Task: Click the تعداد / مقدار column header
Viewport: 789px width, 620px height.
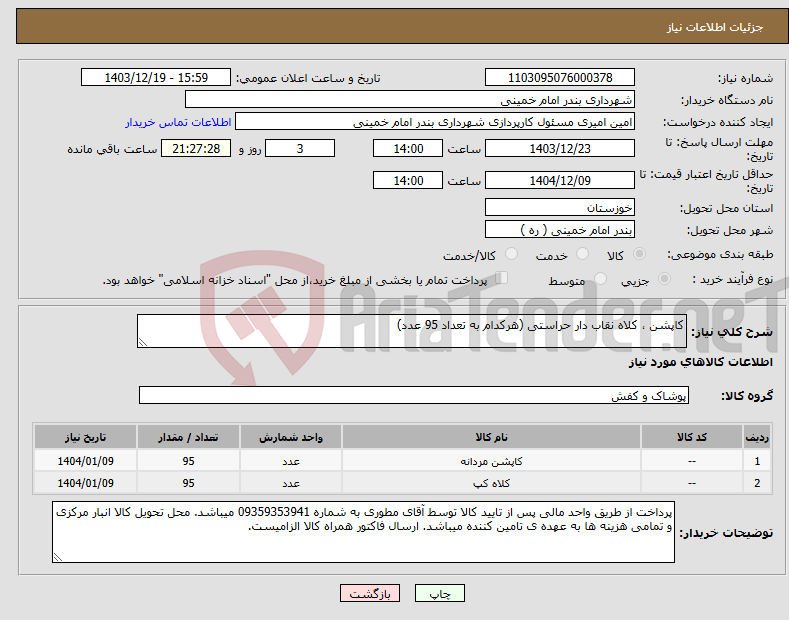Action: pos(188,437)
